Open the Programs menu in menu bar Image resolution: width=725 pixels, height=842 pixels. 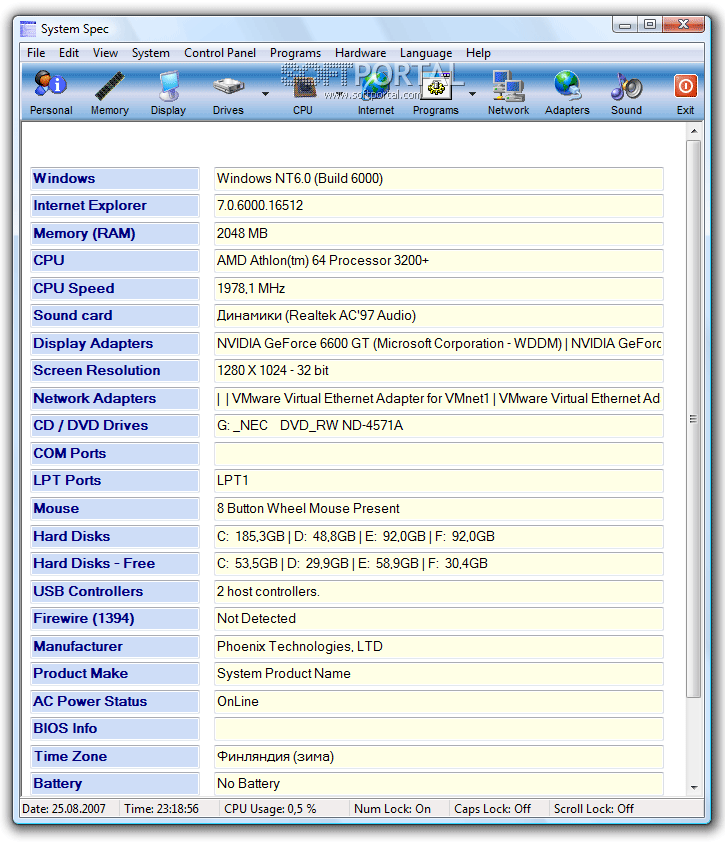tap(295, 53)
